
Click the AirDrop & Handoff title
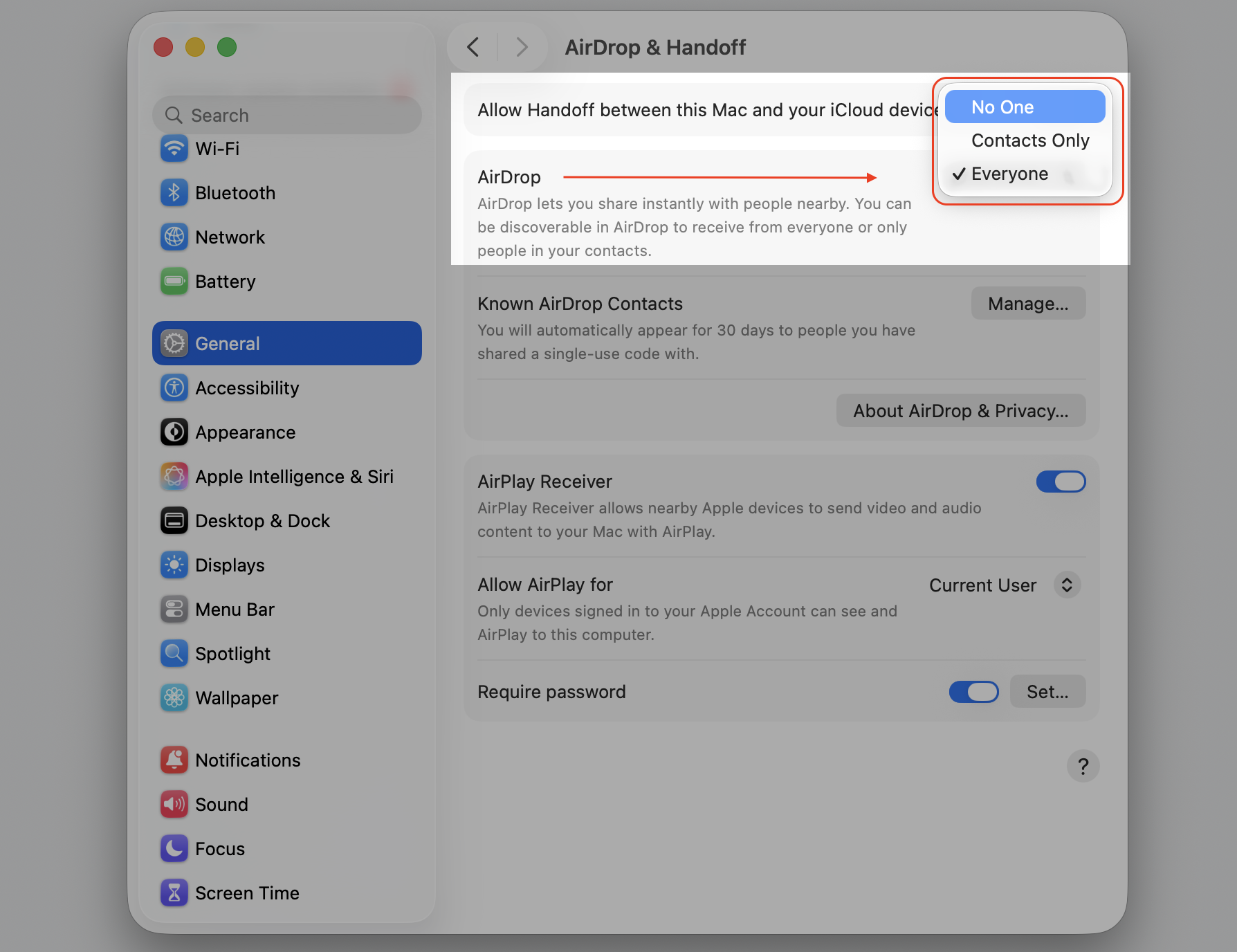655,48
